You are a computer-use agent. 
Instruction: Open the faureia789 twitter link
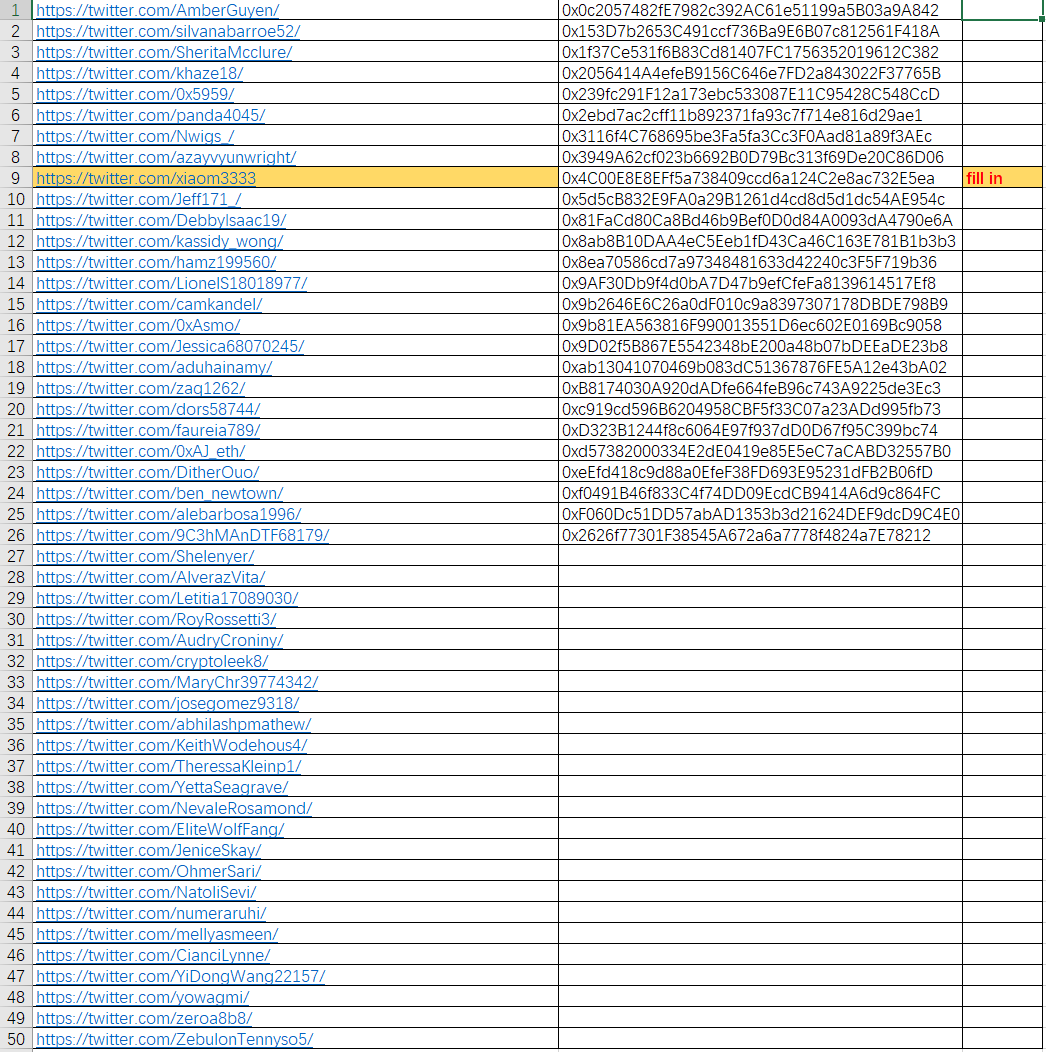click(148, 430)
